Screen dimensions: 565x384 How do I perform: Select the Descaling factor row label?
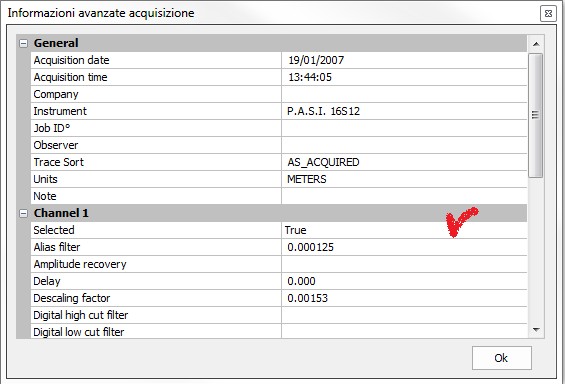pos(71,298)
